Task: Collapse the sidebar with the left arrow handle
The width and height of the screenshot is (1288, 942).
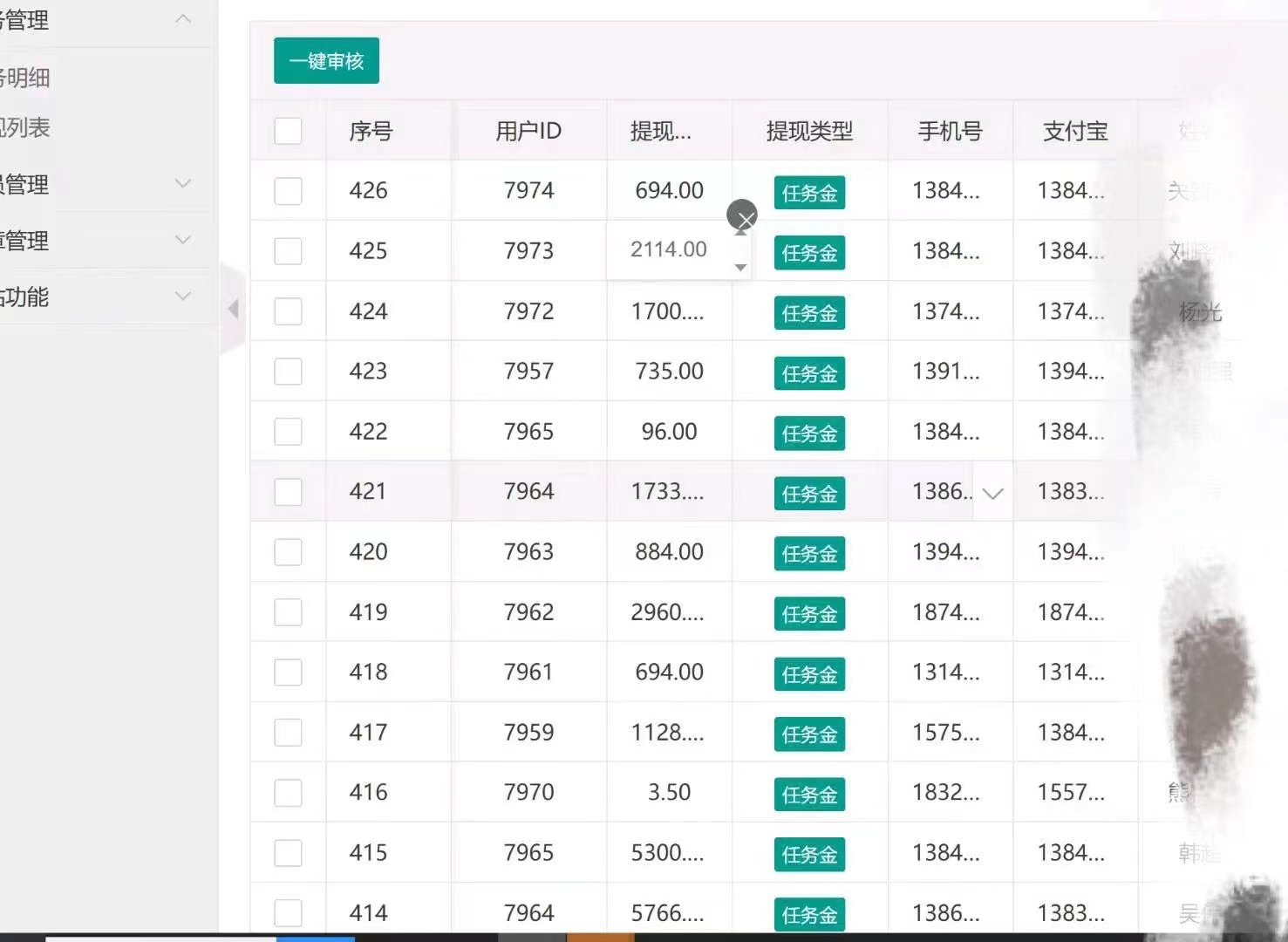Action: (x=233, y=309)
